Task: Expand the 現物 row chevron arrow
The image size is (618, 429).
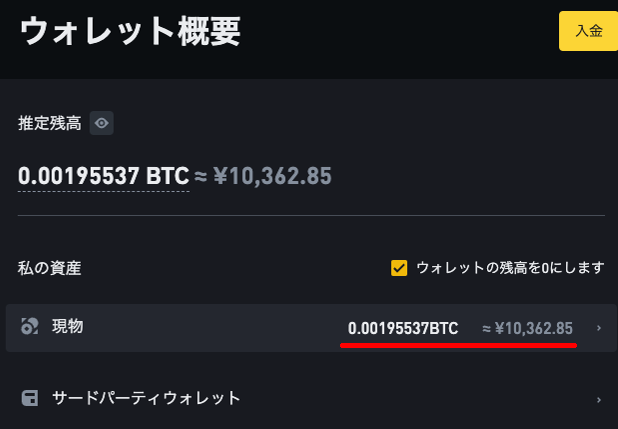Action: [x=598, y=328]
